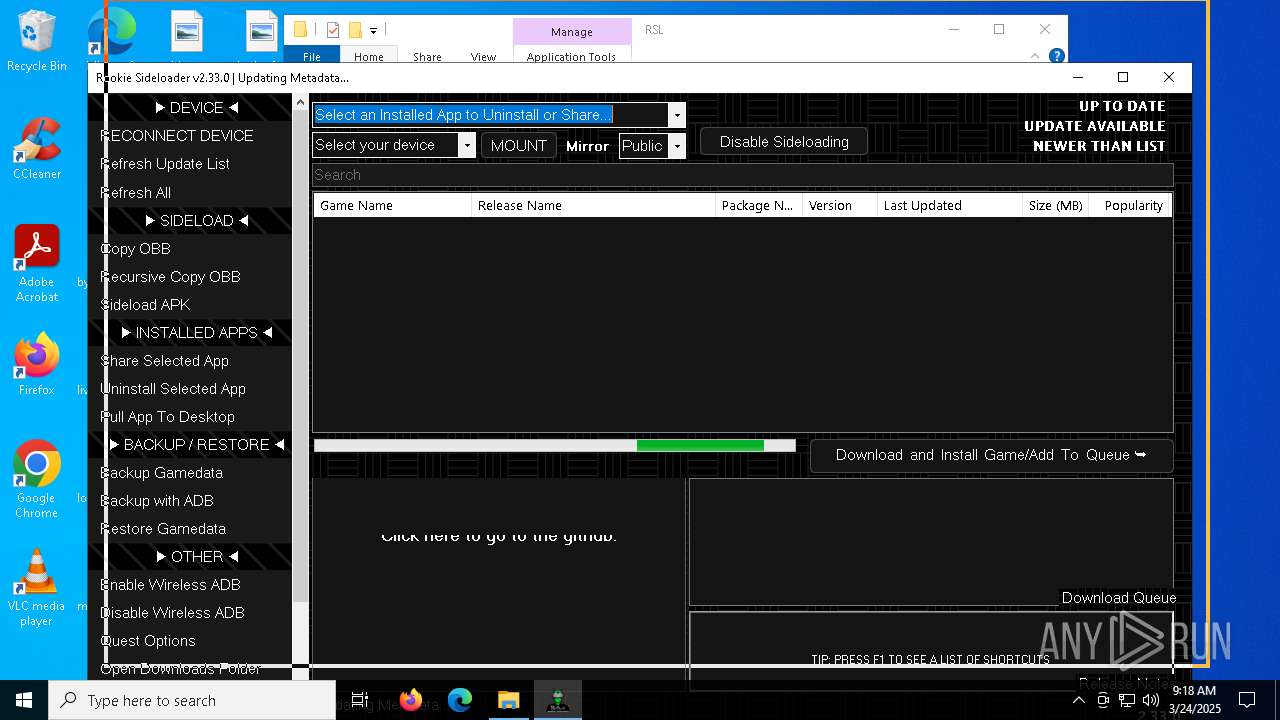Open the Mirror Public dropdown
Image resolution: width=1280 pixels, height=720 pixels.
(x=677, y=146)
